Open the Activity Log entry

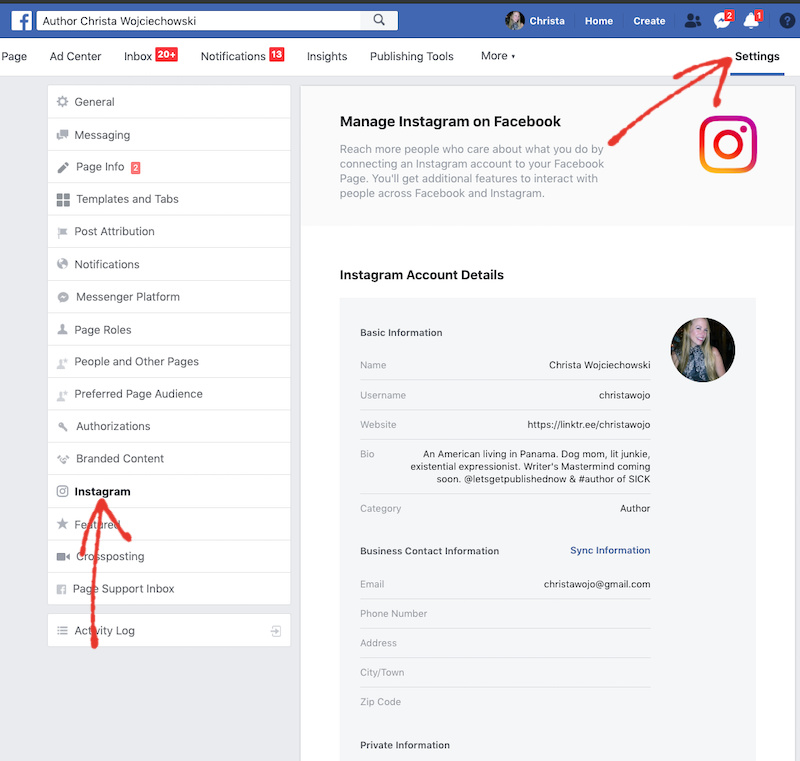105,630
